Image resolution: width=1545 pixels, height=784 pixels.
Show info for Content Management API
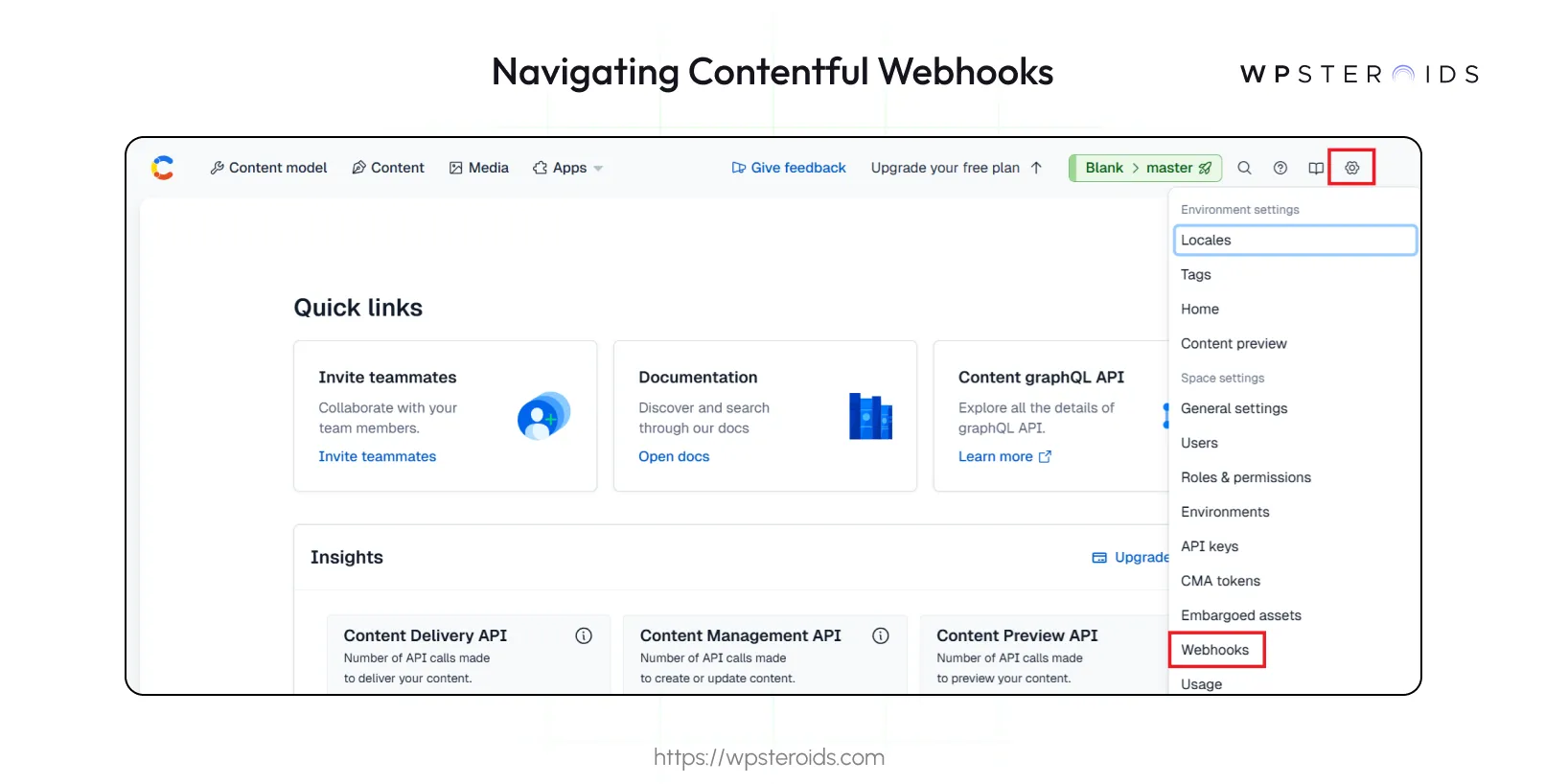point(881,635)
